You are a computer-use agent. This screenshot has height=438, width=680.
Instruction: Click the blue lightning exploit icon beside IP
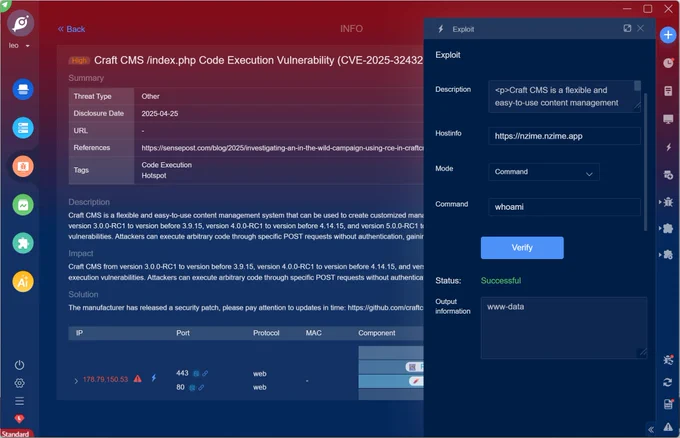pyautogui.click(x=154, y=378)
